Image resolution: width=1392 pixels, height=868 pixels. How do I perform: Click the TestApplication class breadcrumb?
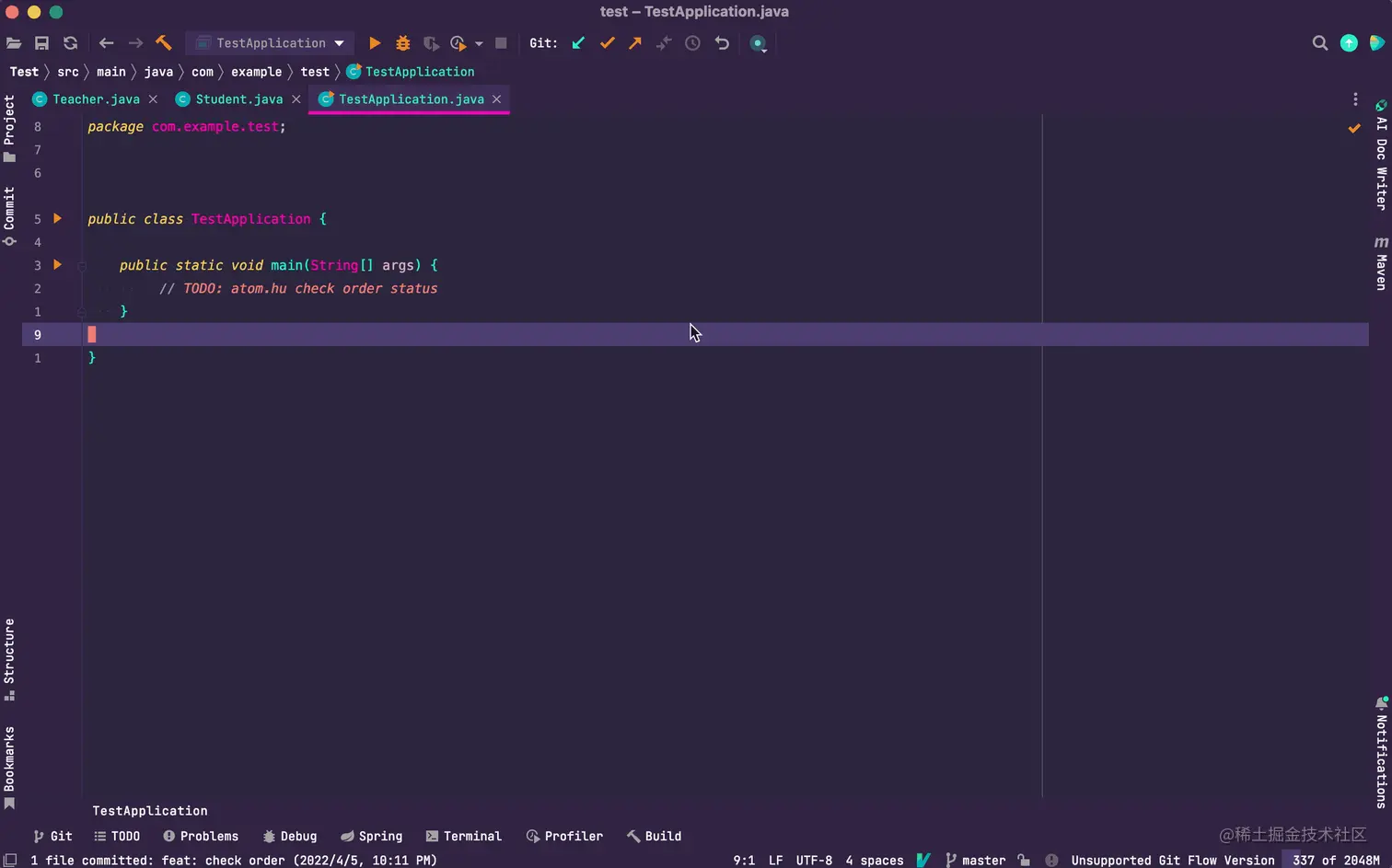[411, 72]
